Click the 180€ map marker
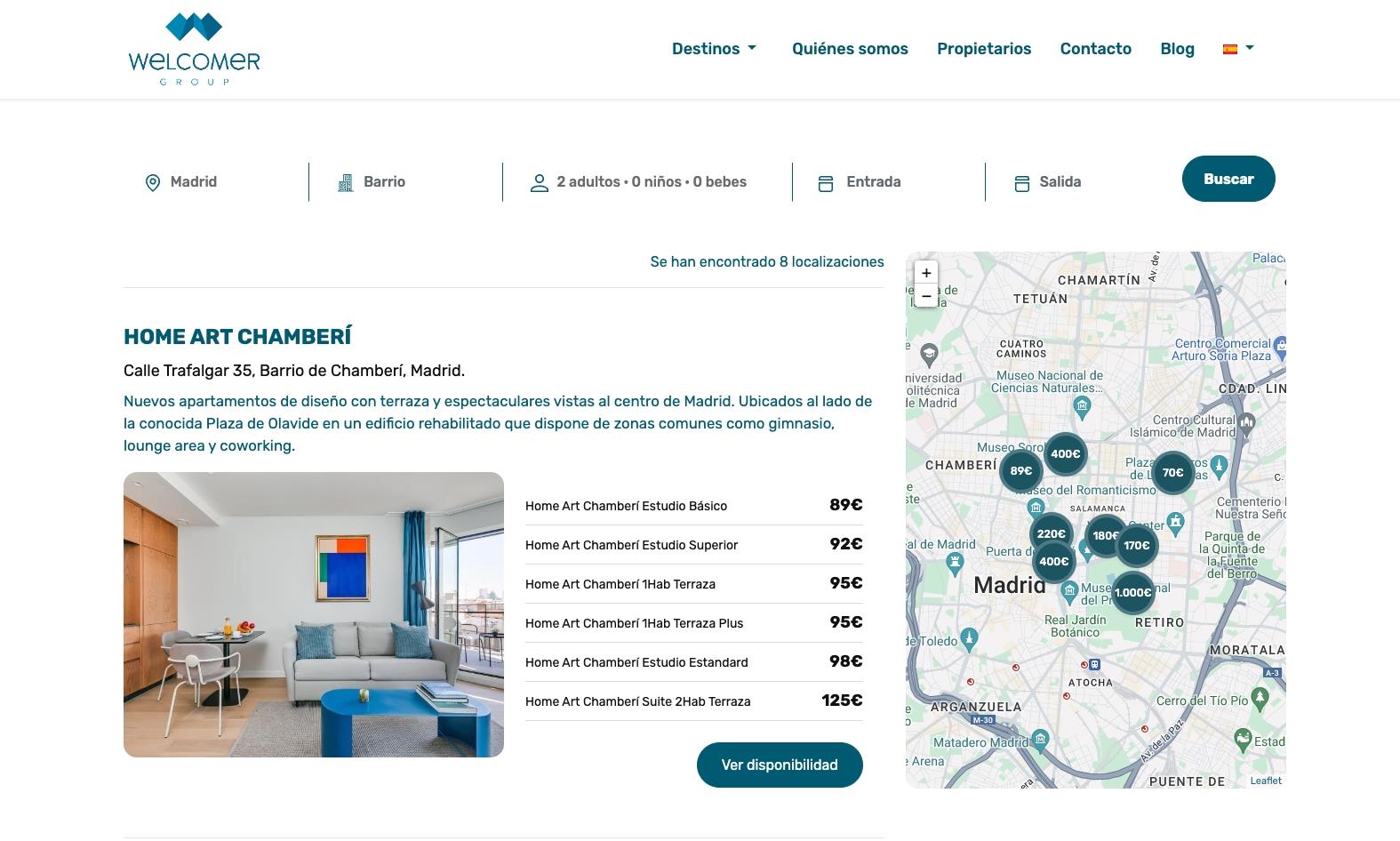This screenshot has height=841, width=1400. tap(1106, 536)
